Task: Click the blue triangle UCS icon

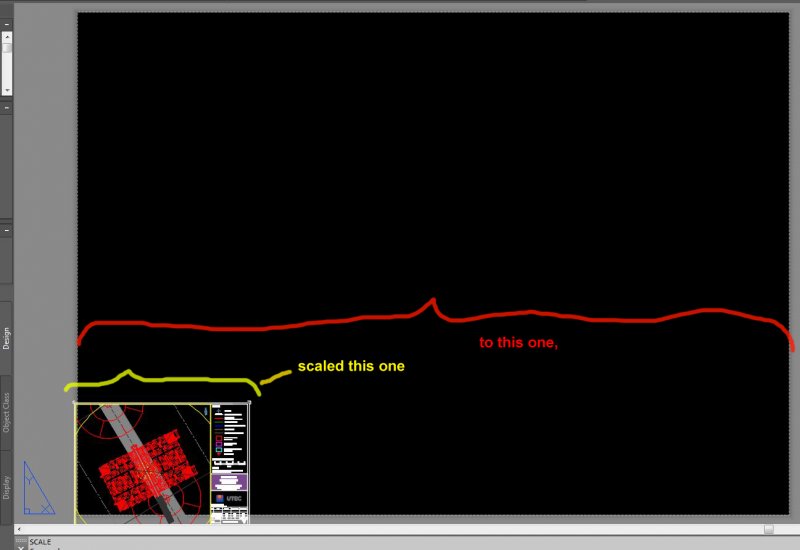Action: [x=38, y=488]
